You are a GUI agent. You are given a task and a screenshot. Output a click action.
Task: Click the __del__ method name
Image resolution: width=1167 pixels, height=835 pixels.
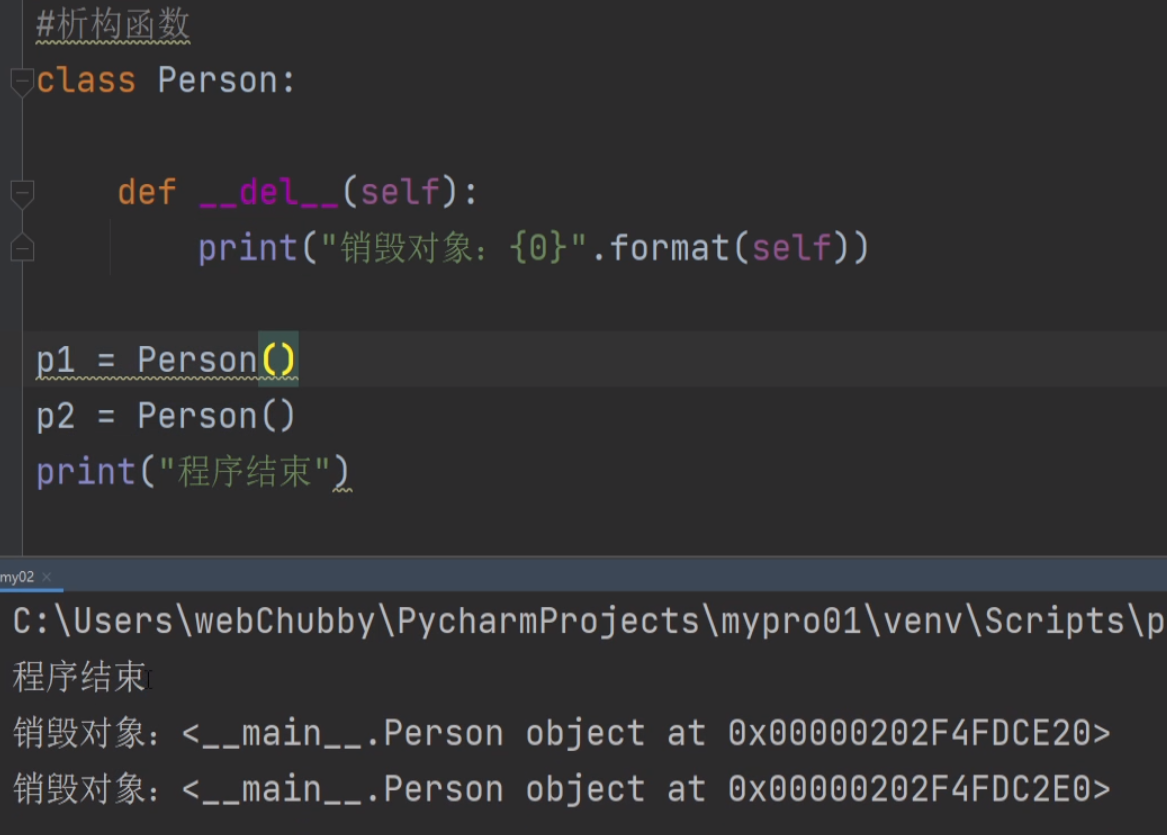tap(269, 193)
